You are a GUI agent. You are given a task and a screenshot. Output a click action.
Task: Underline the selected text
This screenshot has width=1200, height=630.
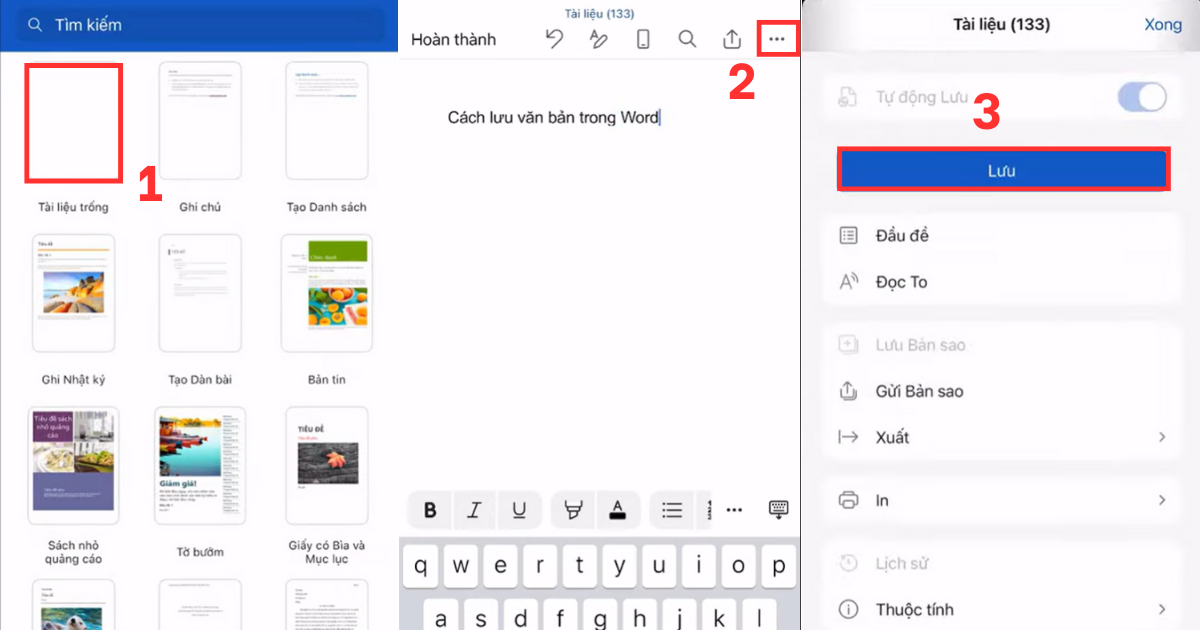pos(519,510)
